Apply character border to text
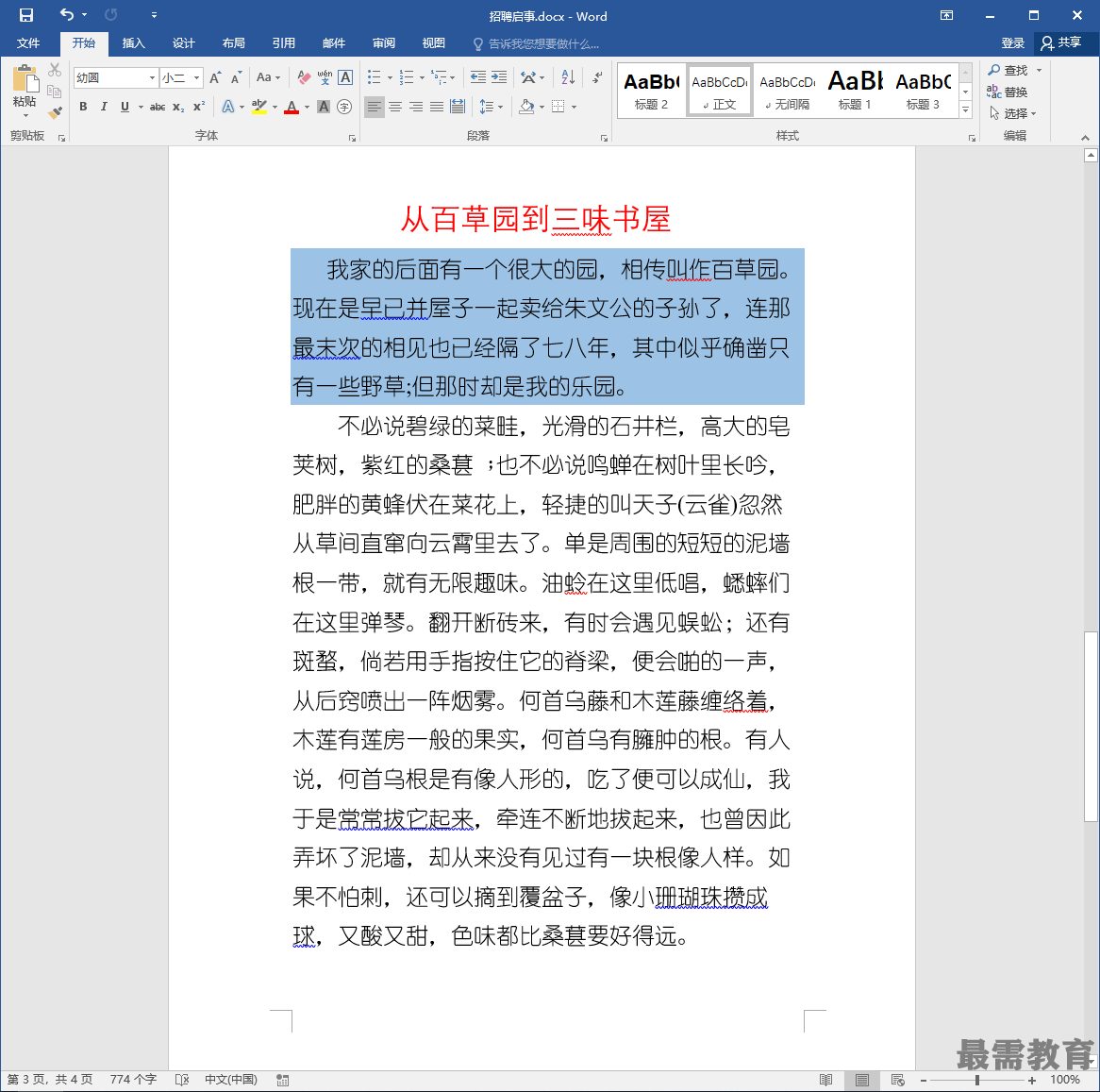Viewport: 1100px width, 1092px height. 345,77
